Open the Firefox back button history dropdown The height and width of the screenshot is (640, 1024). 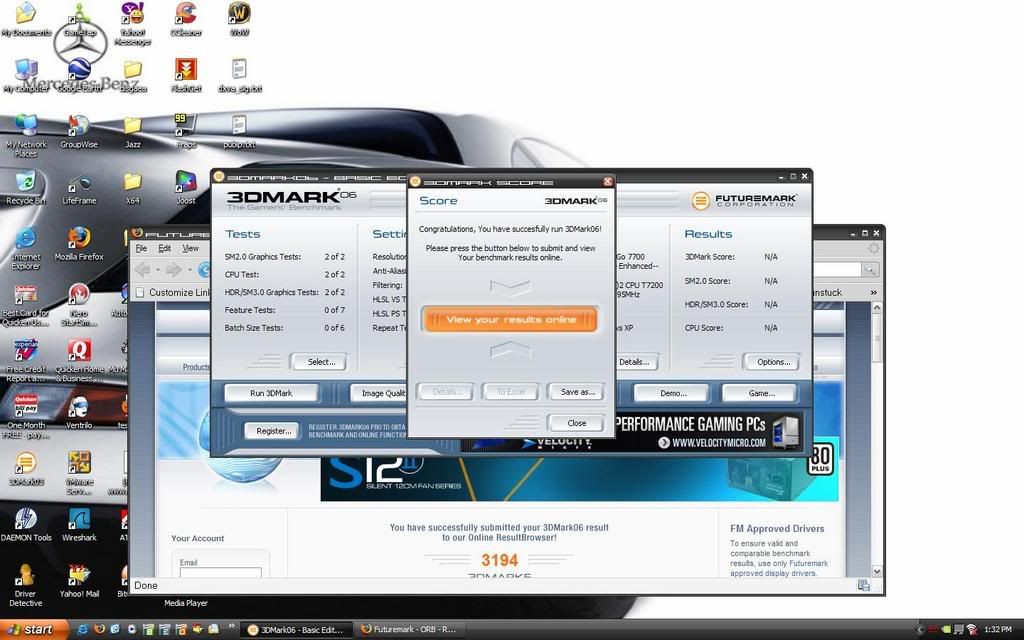pyautogui.click(x=157, y=270)
